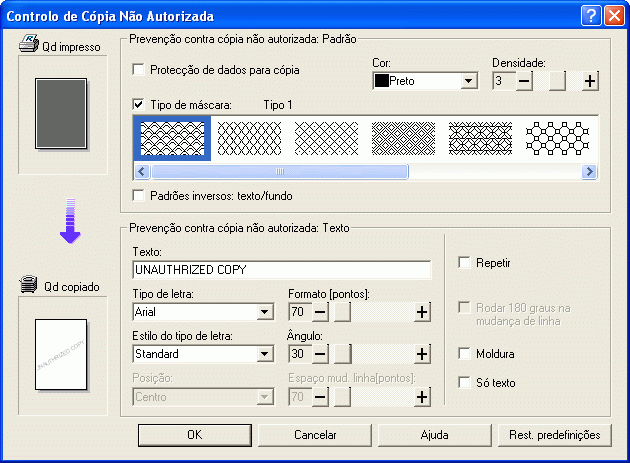Select the second mask pattern with overlapping circles
The image size is (630, 463).
pos(250,138)
